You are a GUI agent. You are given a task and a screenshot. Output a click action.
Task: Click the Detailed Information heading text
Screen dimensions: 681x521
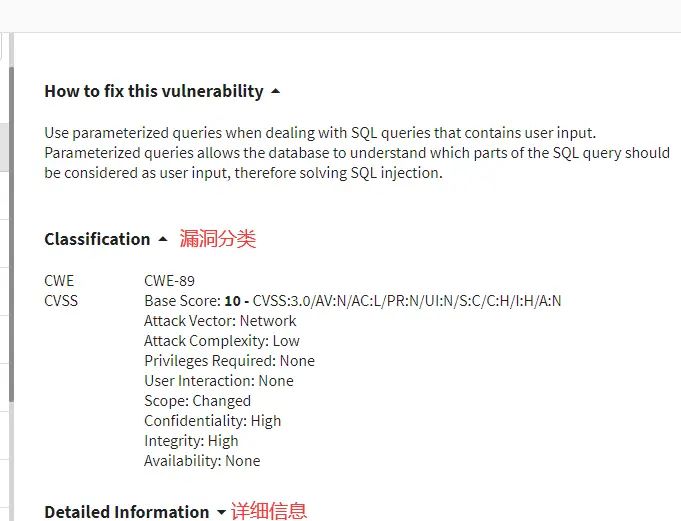126,512
